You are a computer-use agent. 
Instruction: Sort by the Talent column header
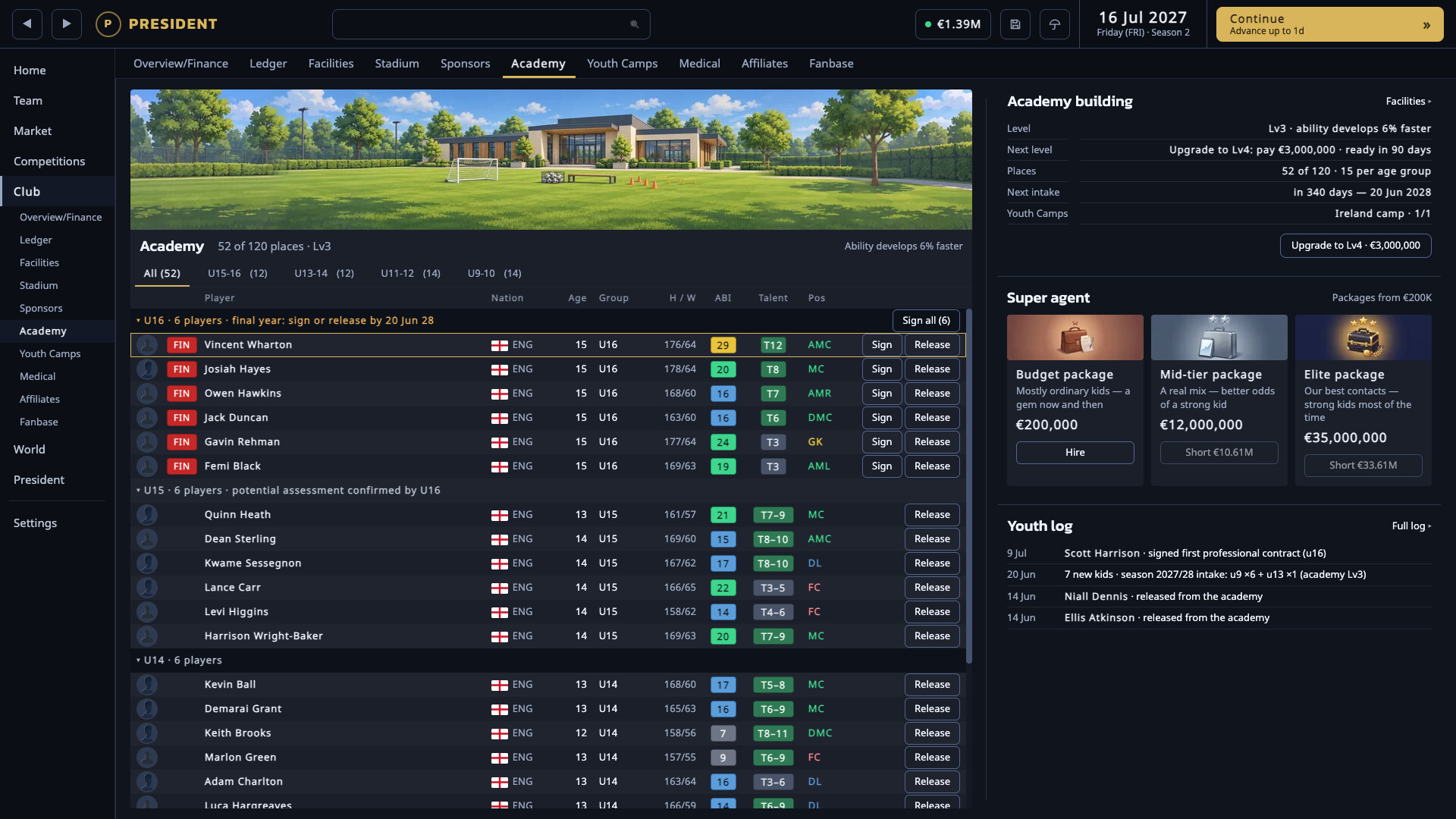tap(773, 298)
